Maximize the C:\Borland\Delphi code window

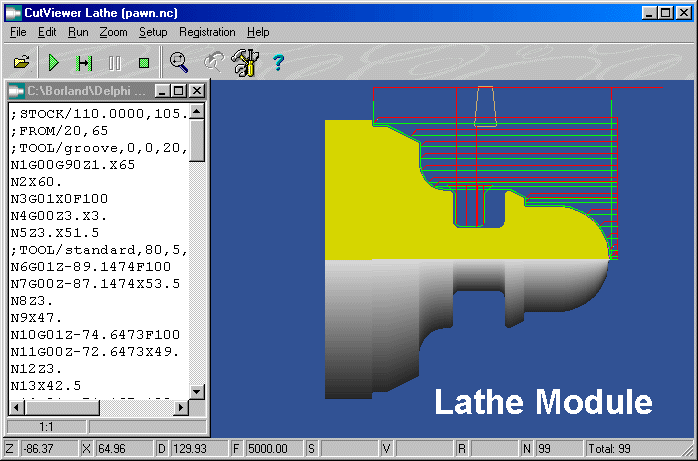pos(179,91)
